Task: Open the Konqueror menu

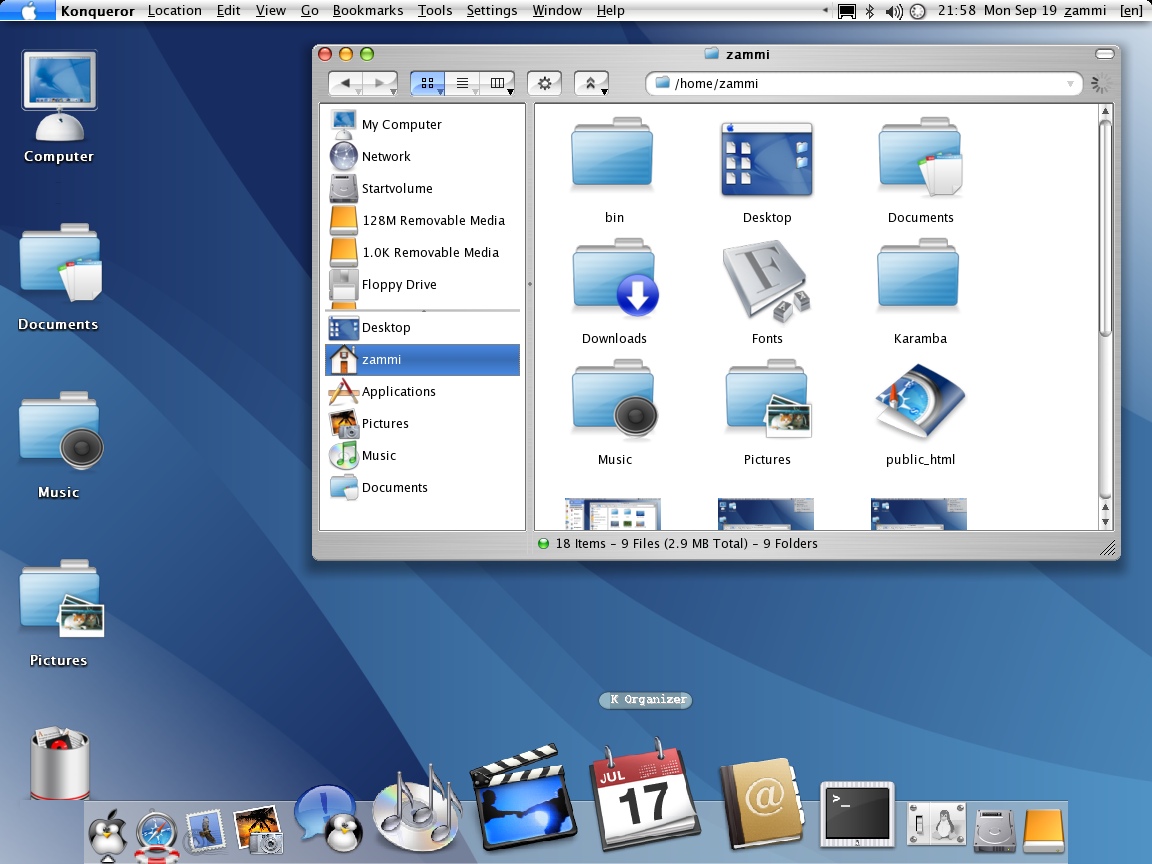Action: (98, 10)
